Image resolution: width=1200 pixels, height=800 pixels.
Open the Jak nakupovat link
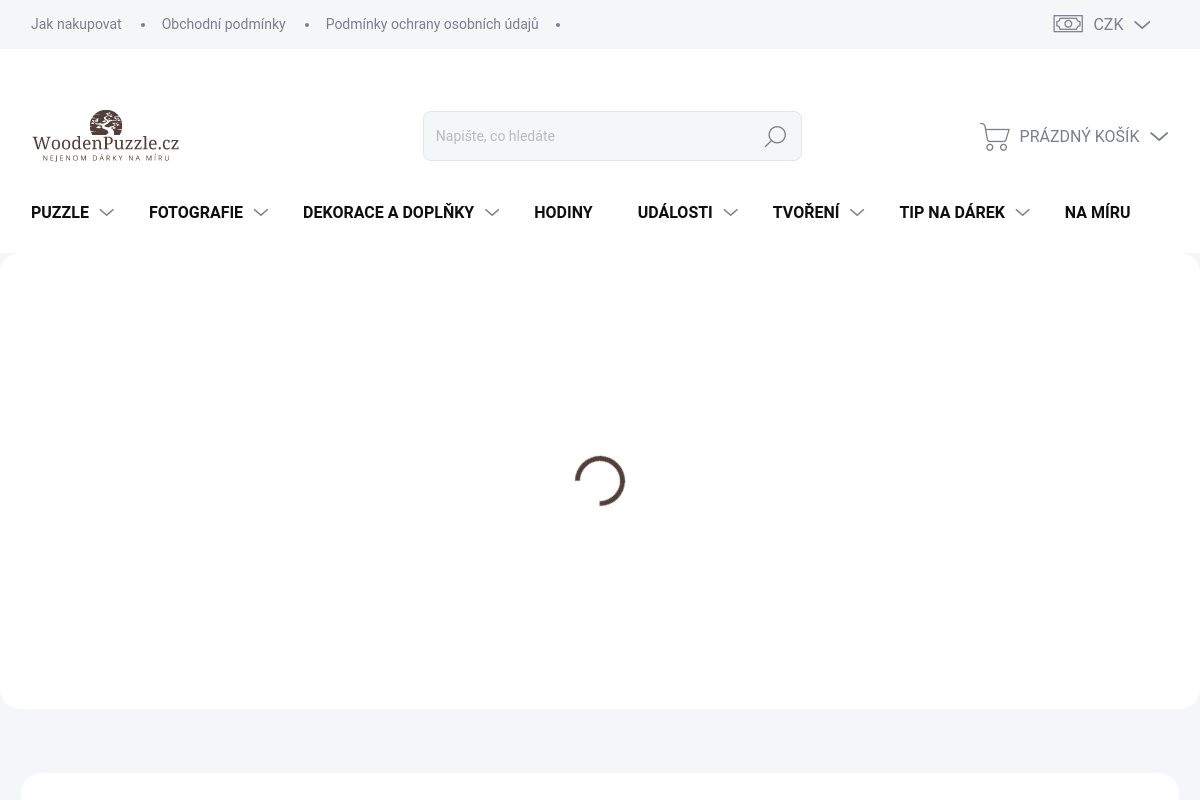click(x=76, y=24)
